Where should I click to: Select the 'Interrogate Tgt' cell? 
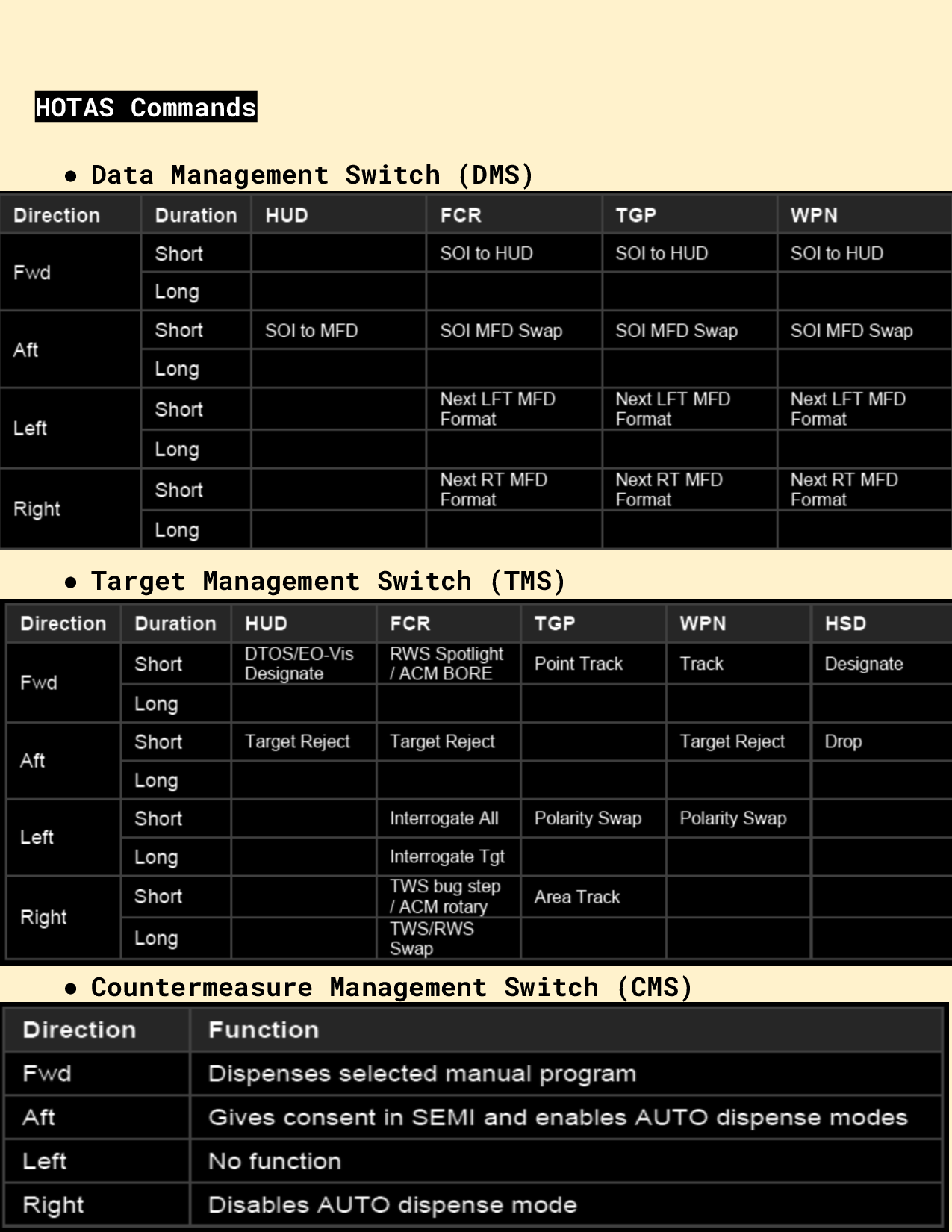click(x=447, y=856)
